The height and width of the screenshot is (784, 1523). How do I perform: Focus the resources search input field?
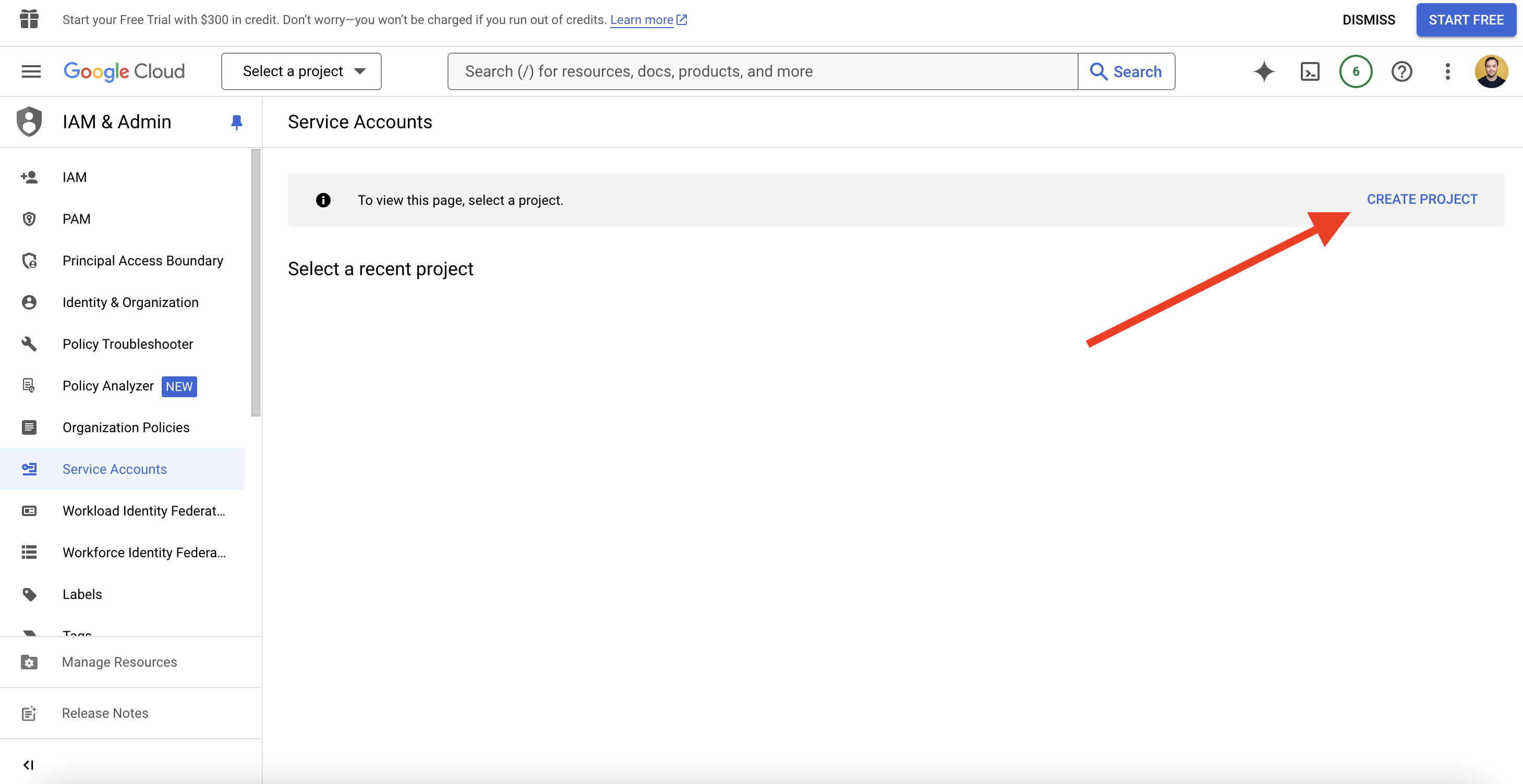762,71
